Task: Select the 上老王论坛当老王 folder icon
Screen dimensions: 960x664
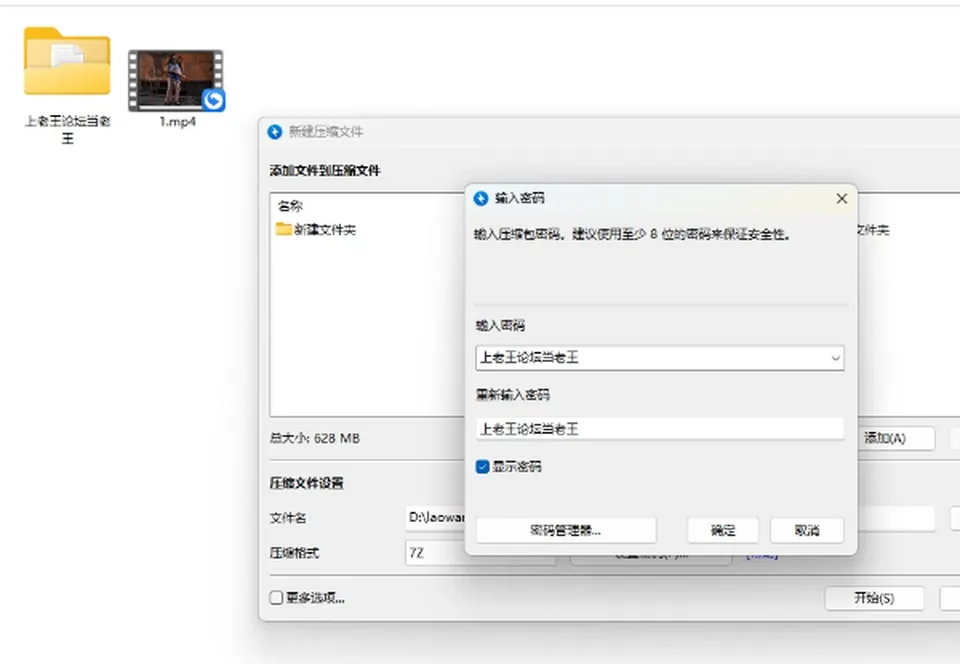Action: tap(67, 61)
